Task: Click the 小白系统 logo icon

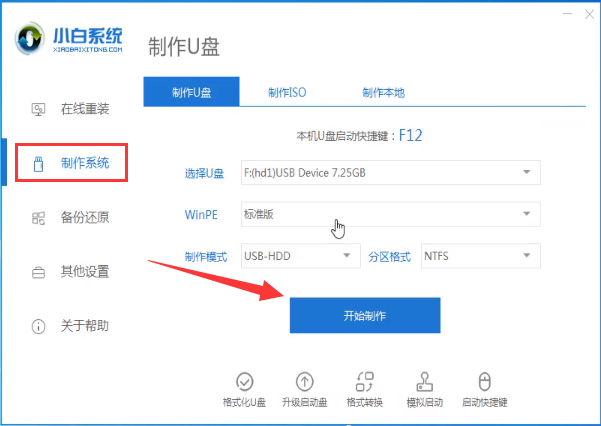Action: (x=30, y=38)
